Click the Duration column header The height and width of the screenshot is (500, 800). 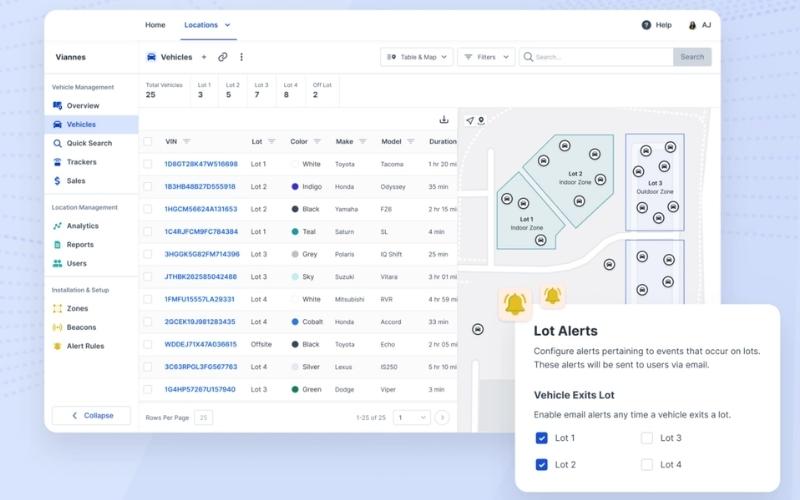(443, 141)
